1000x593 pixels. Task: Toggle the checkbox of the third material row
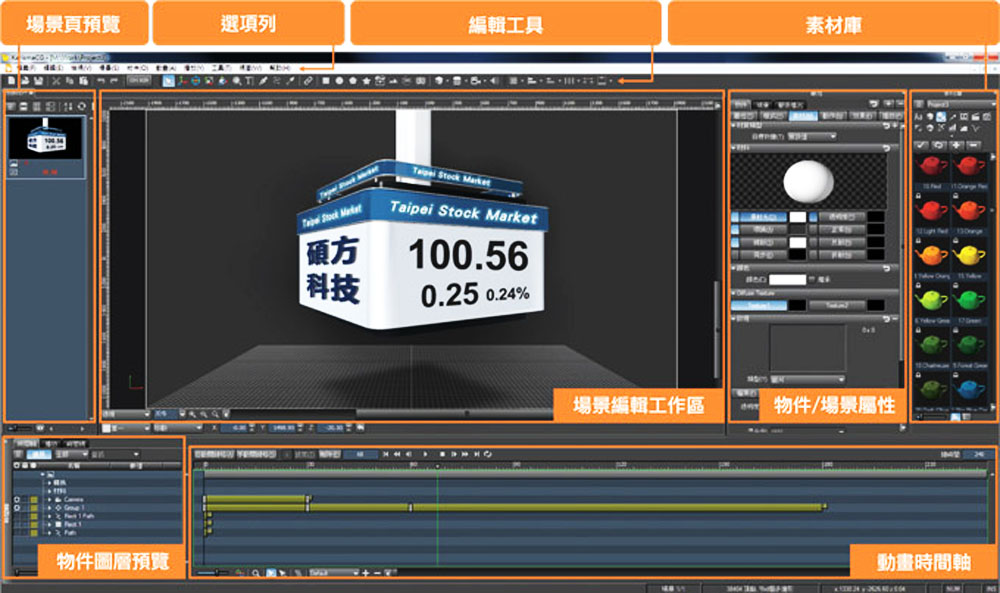pos(735,242)
